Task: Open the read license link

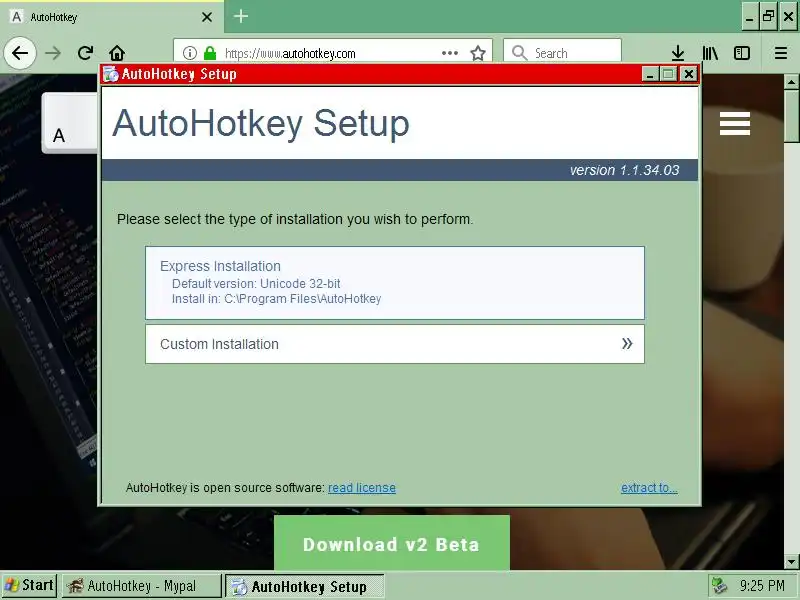Action: click(x=362, y=488)
